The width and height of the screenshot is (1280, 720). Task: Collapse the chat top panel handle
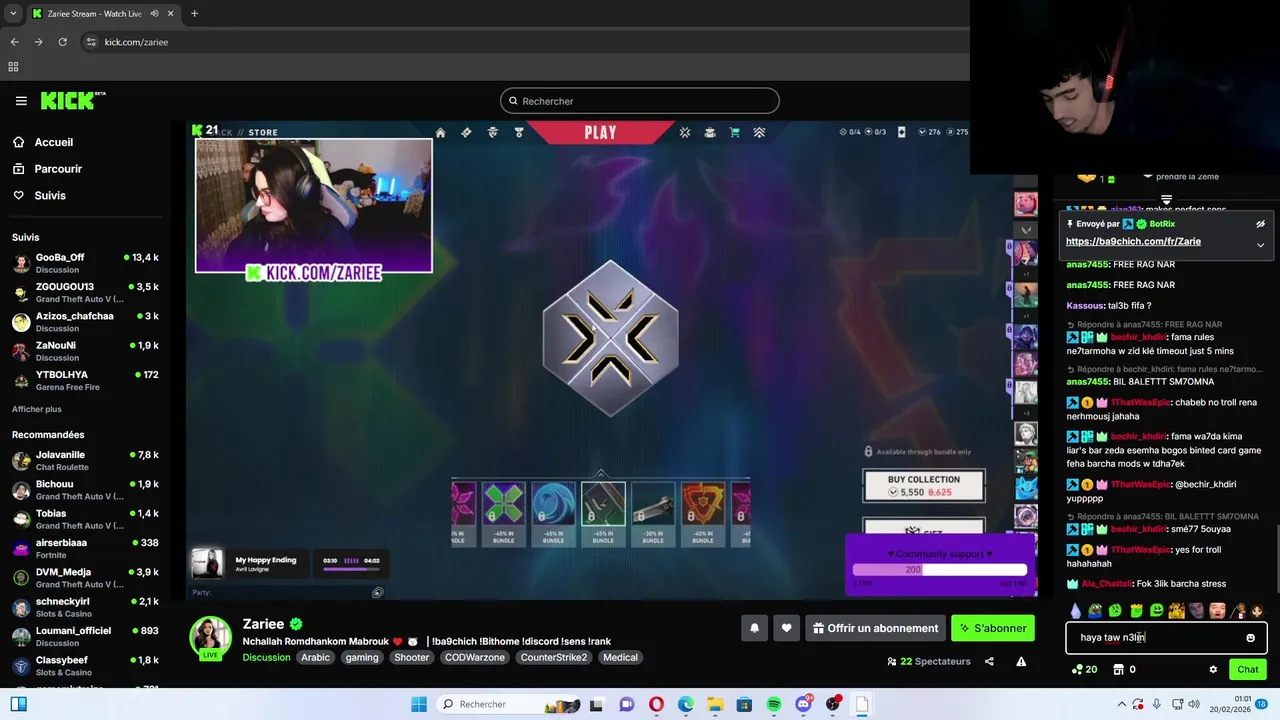(1166, 200)
